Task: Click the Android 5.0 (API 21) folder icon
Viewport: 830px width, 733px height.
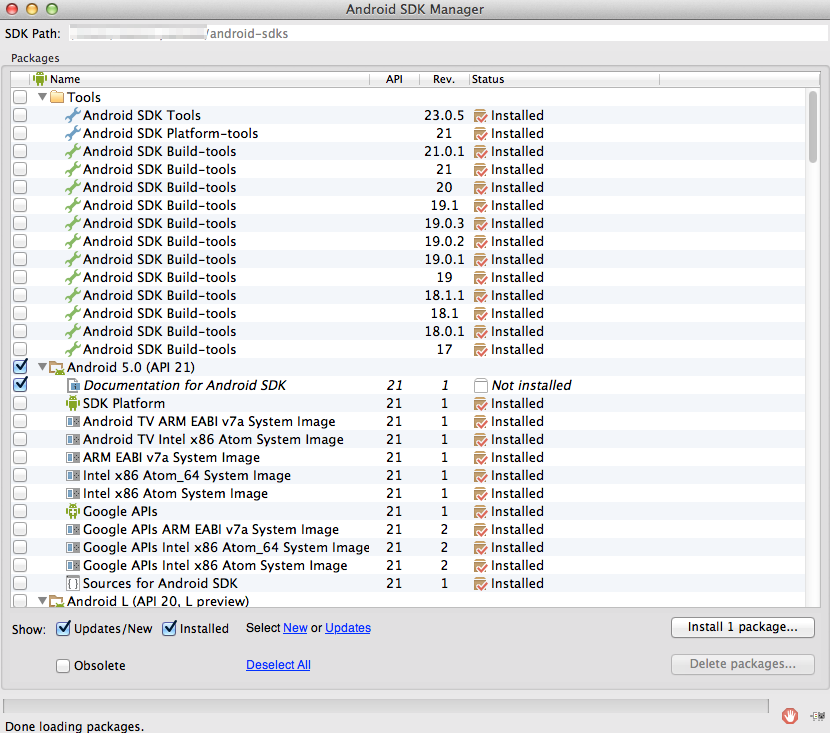Action: (57, 367)
